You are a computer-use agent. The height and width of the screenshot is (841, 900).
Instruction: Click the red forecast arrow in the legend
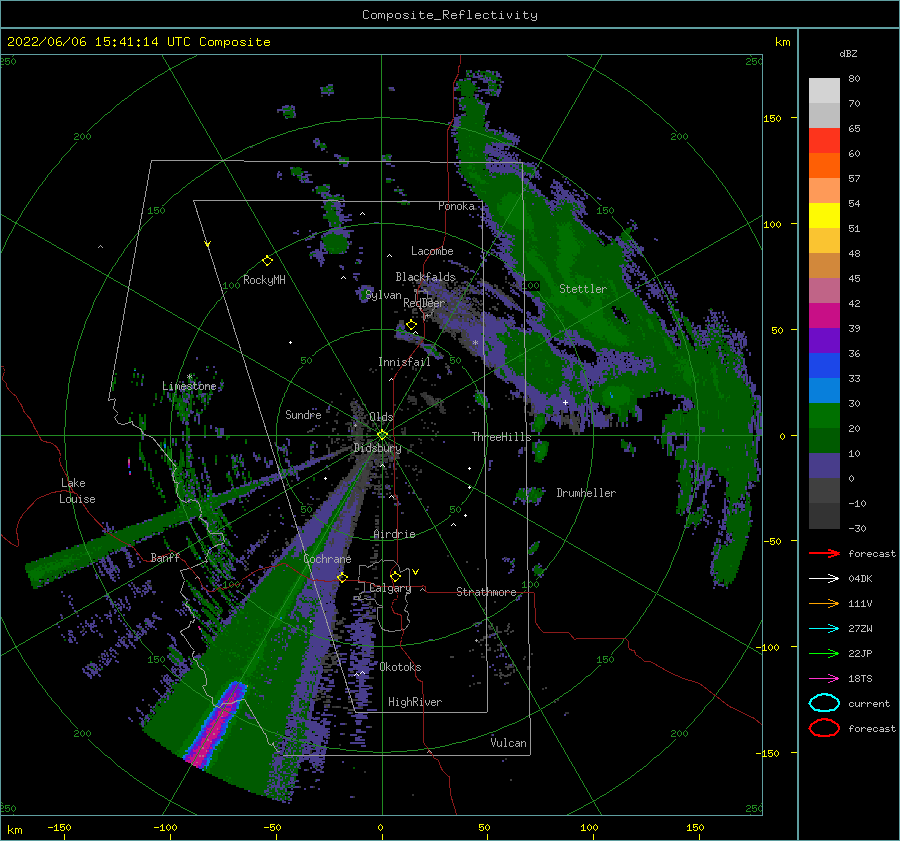(824, 553)
